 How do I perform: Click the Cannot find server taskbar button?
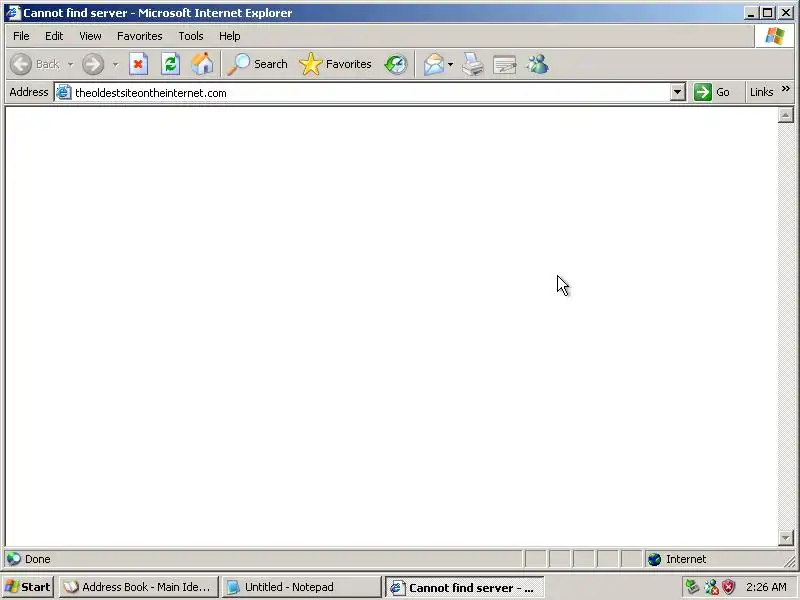[x=464, y=588]
